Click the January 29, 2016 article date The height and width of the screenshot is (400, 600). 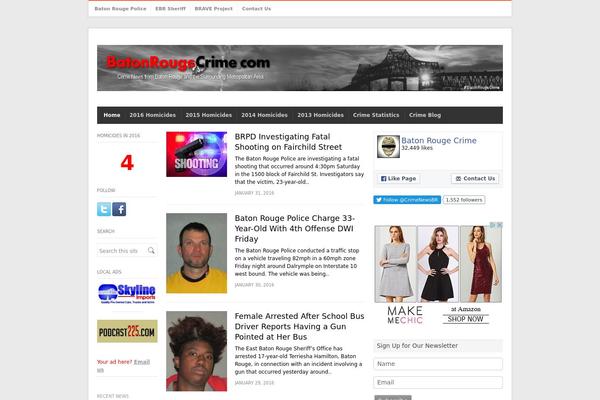pyautogui.click(x=254, y=383)
